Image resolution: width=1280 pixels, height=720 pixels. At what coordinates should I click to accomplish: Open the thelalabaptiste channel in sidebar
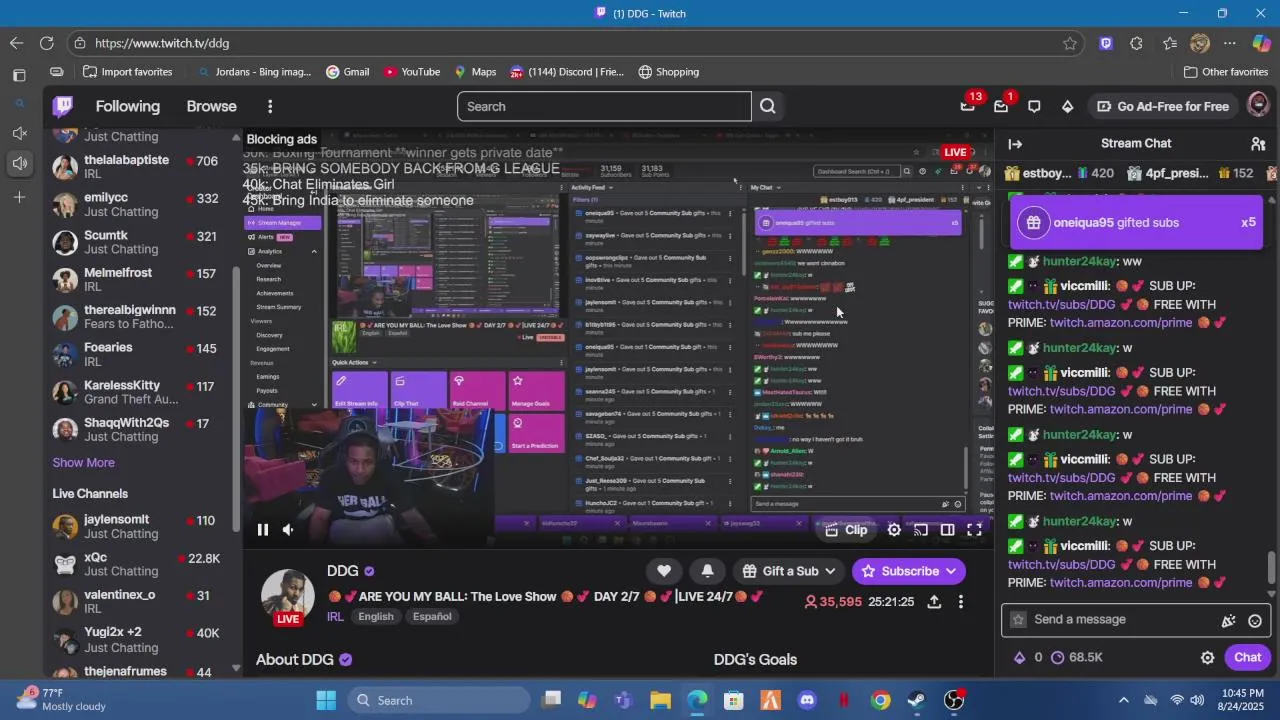[x=138, y=167]
